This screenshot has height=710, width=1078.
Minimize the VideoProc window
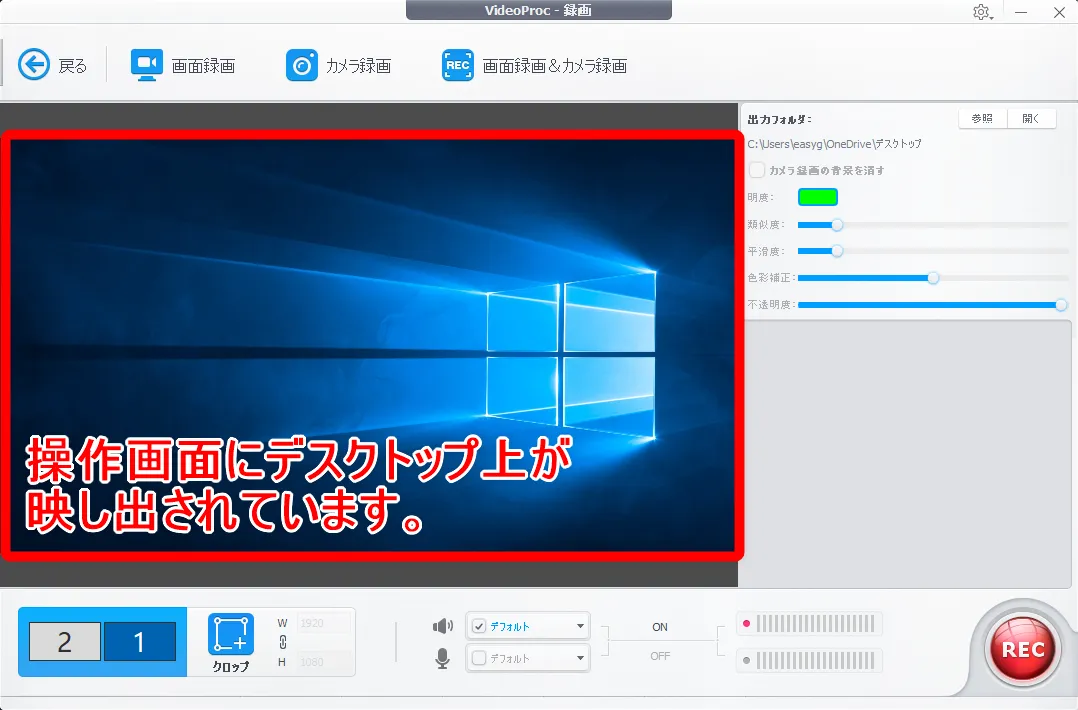pyautogui.click(x=1021, y=12)
